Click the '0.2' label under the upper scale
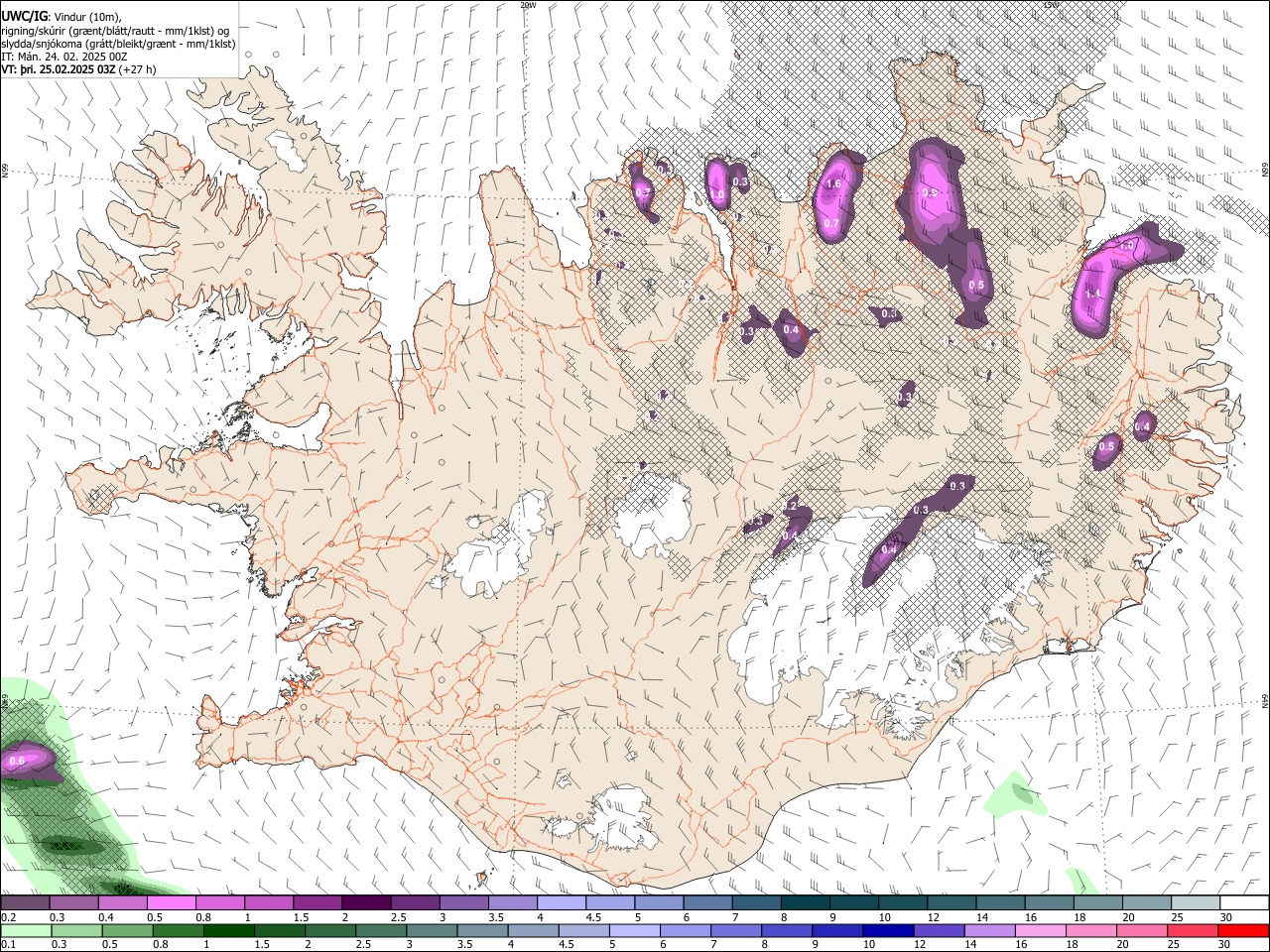This screenshot has height=952, width=1270. click(8, 917)
